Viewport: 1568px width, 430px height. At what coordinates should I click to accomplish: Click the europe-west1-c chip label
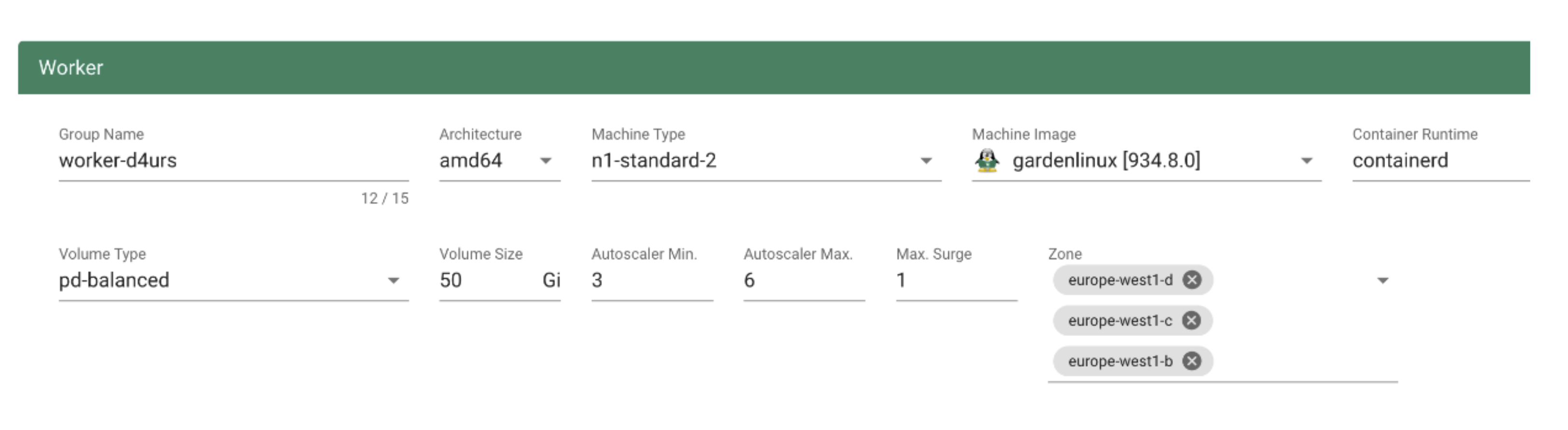pyautogui.click(x=1119, y=320)
